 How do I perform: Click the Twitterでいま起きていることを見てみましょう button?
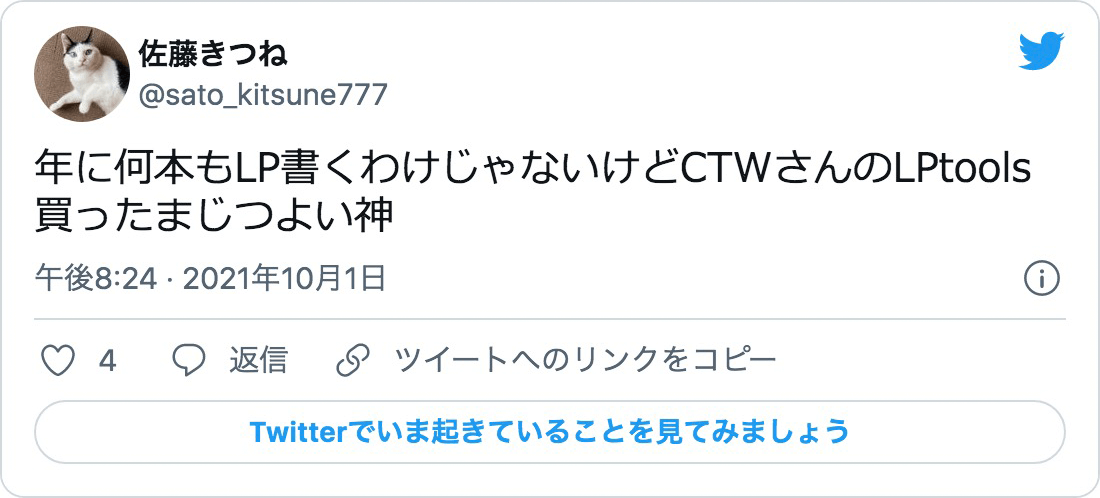[x=550, y=432]
